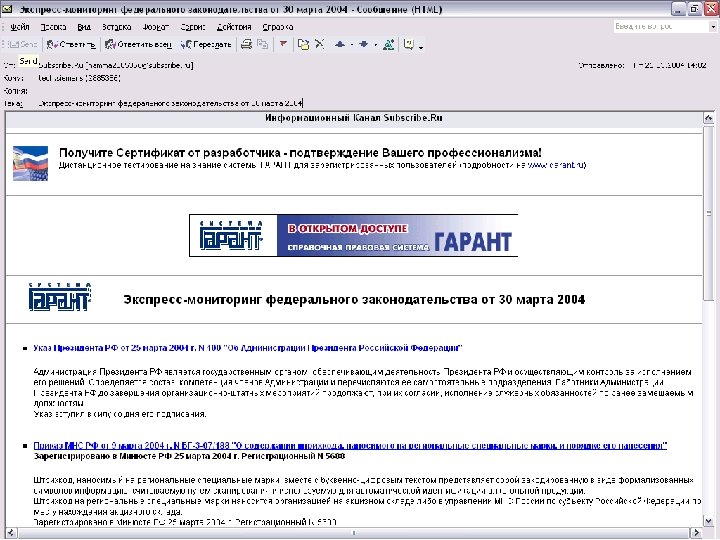Click the recipient name in the Кому line
Image resolution: width=720 pixels, height=540 pixels.
(x=79, y=78)
